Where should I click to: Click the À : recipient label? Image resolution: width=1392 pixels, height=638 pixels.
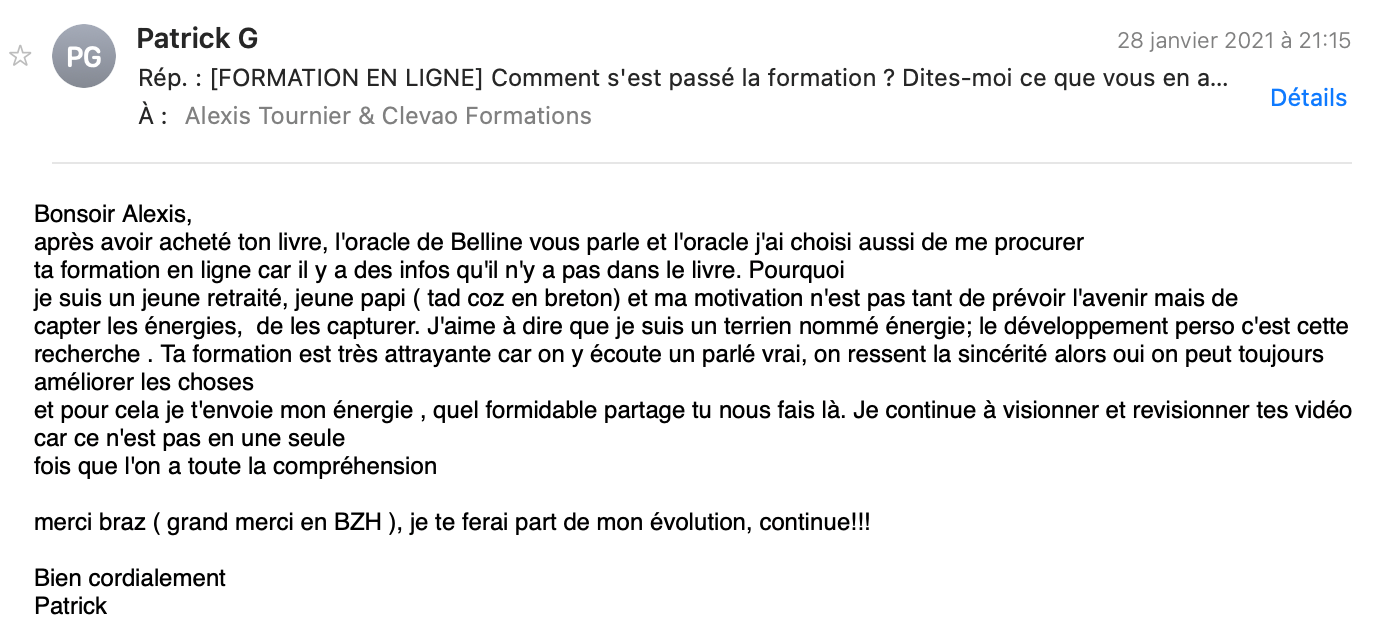tap(153, 116)
